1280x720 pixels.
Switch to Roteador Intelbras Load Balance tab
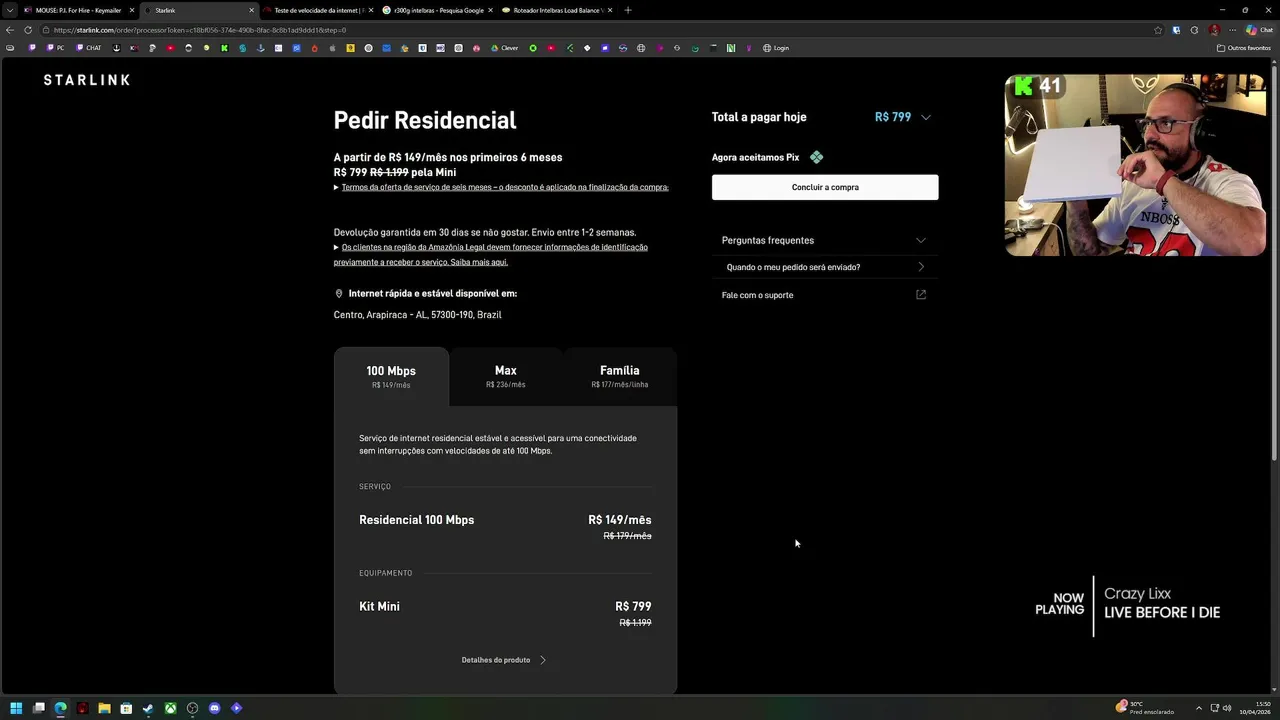point(557,10)
